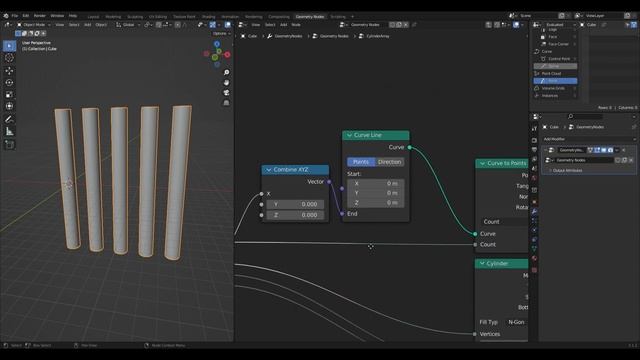
Task: Open the Window menu
Action: [x=57, y=16]
